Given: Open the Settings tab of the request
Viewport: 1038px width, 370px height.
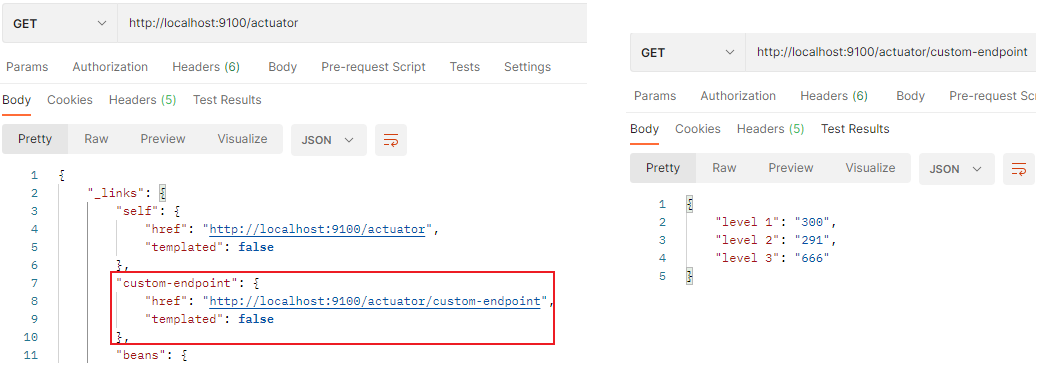Looking at the screenshot, I should point(528,67).
